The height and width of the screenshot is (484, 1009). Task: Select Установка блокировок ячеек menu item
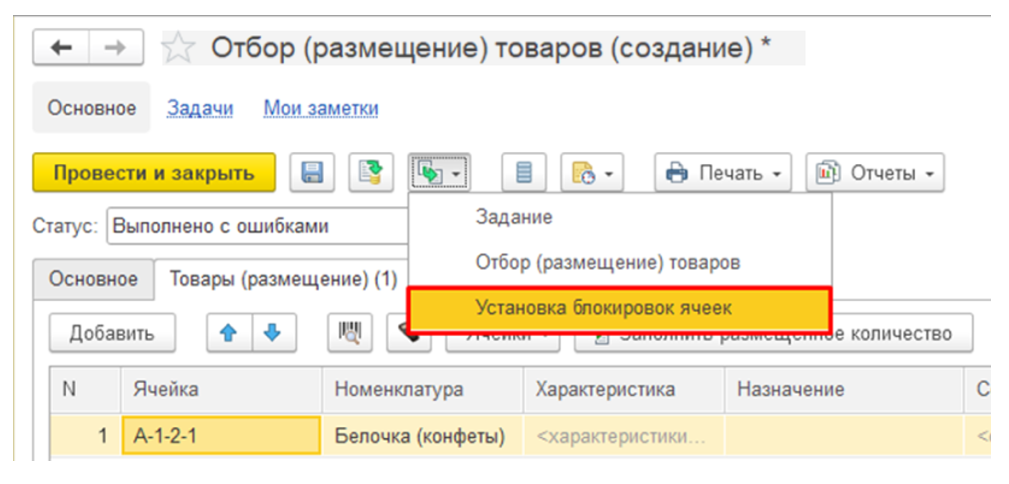pos(620,308)
